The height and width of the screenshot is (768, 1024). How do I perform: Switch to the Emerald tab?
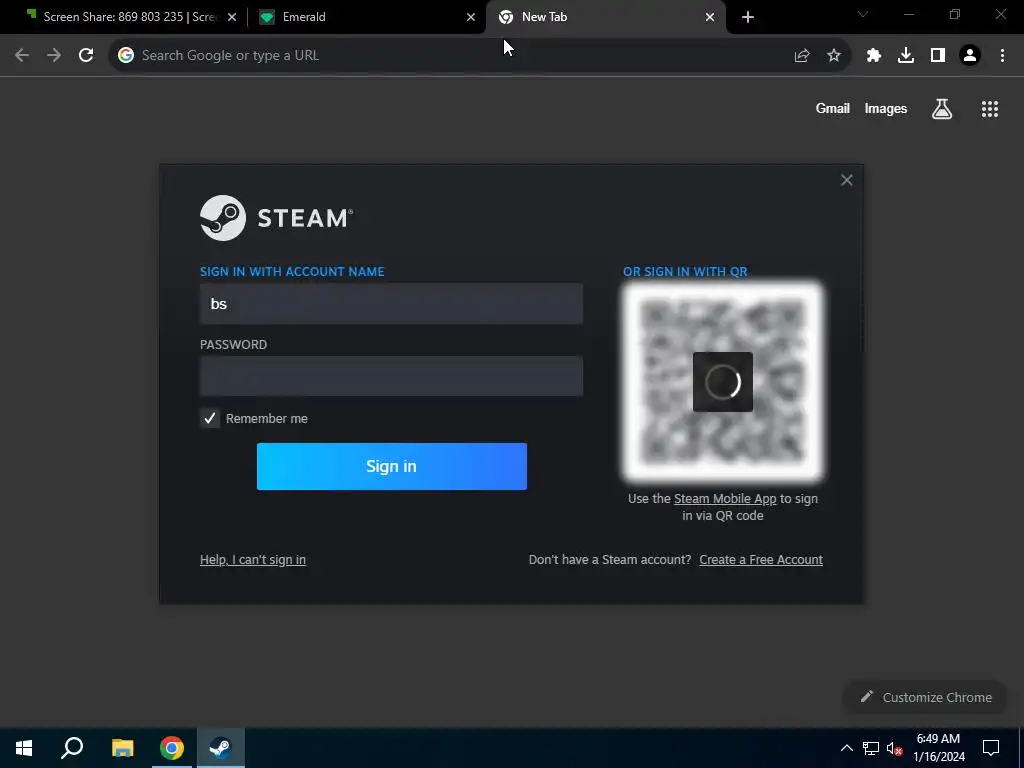[367, 17]
